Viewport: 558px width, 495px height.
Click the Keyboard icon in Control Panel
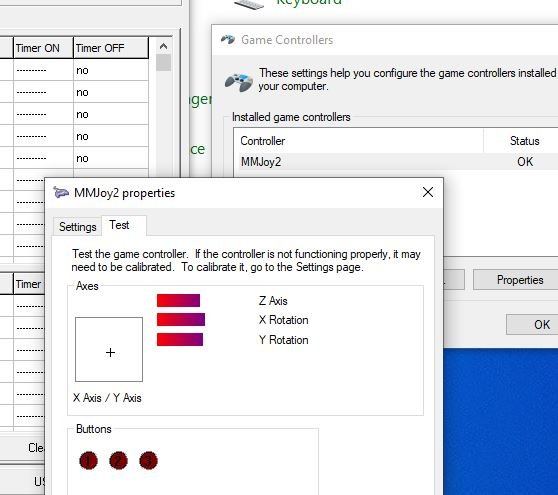pos(249,4)
